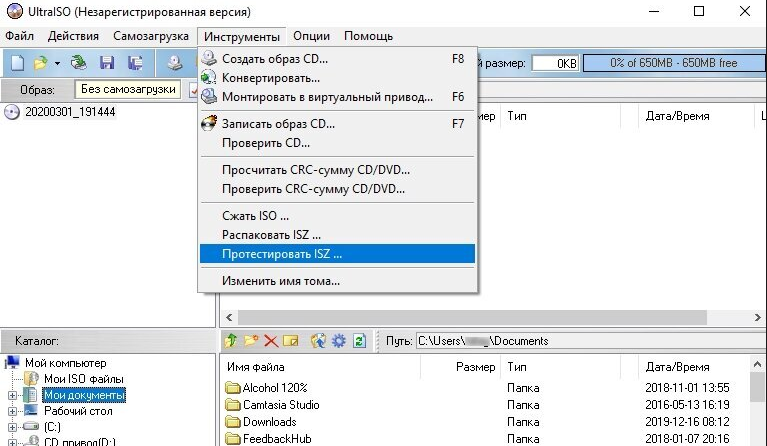
Task: Select the Alcohol 120% folder
Action: 275,388
